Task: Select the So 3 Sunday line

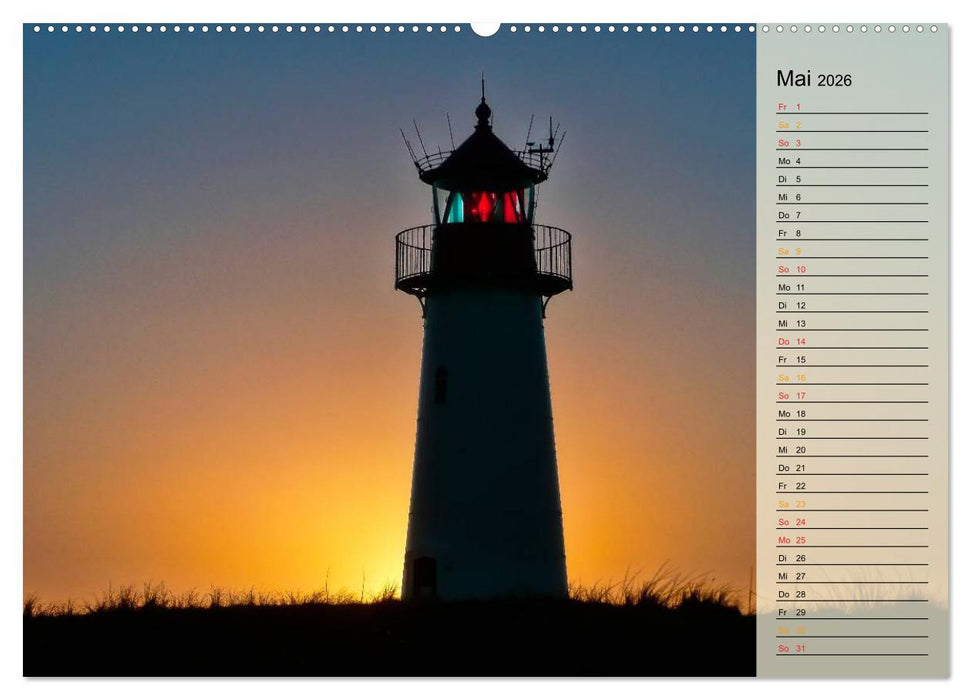Action: click(x=790, y=142)
